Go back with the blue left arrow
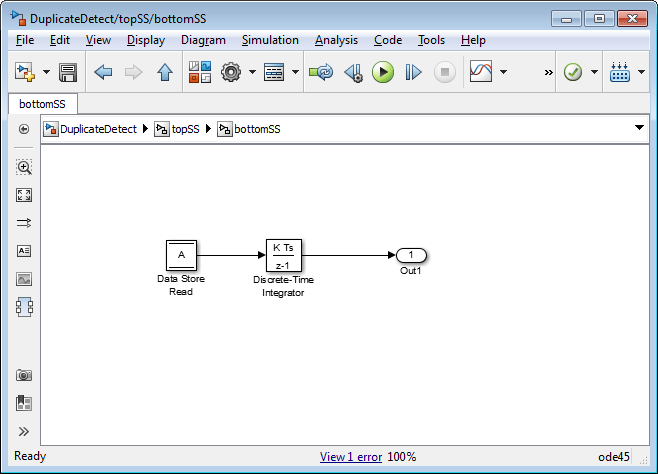The image size is (658, 474). point(103,72)
